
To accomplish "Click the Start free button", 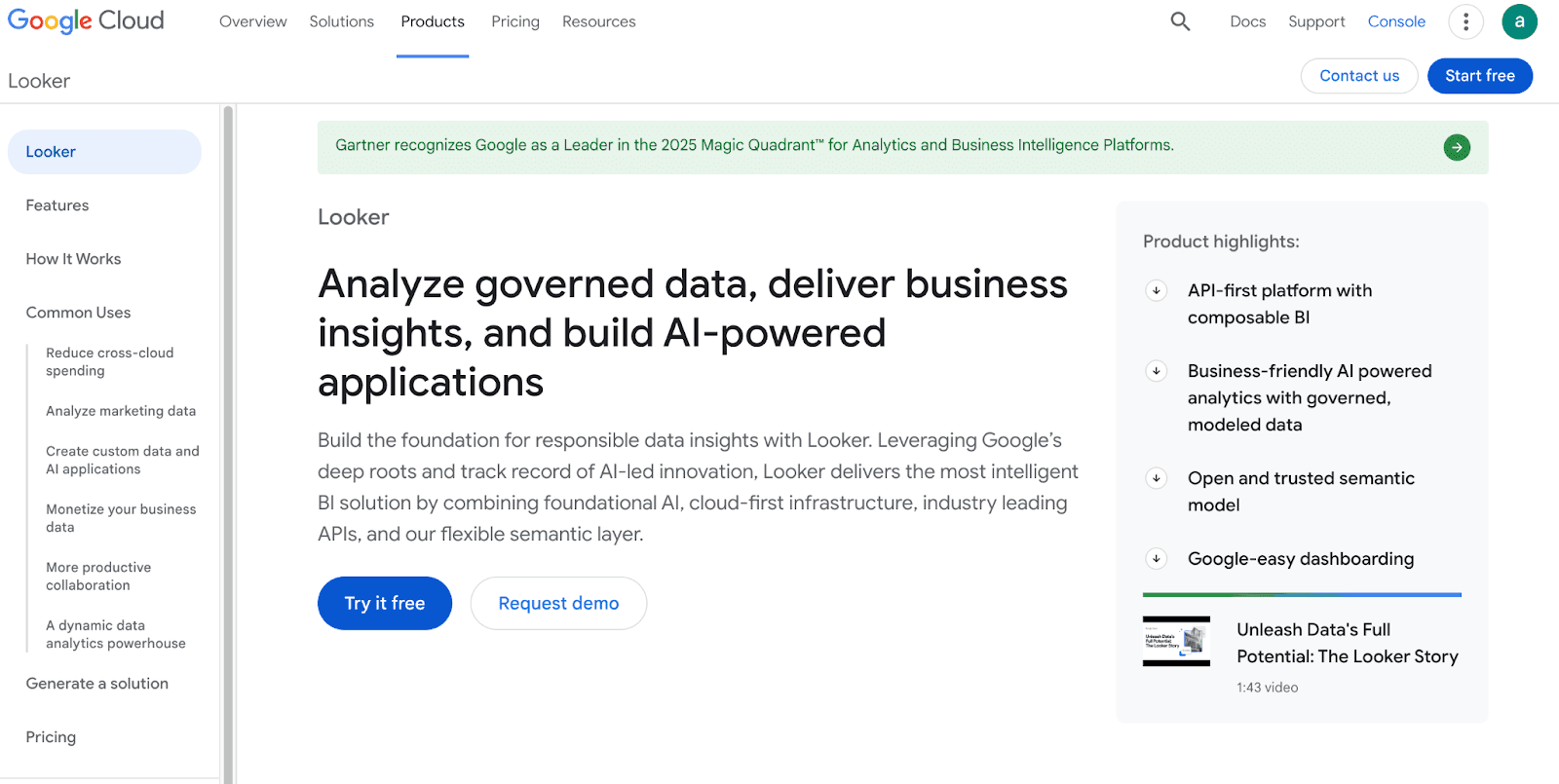I will (x=1480, y=76).
